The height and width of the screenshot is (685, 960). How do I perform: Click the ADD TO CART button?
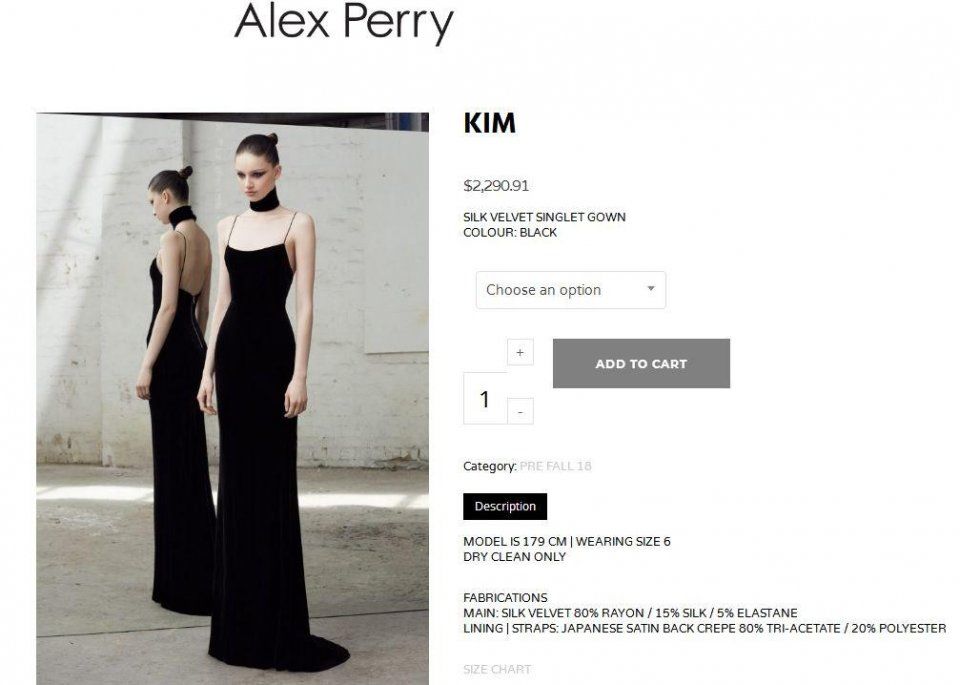pyautogui.click(x=641, y=364)
